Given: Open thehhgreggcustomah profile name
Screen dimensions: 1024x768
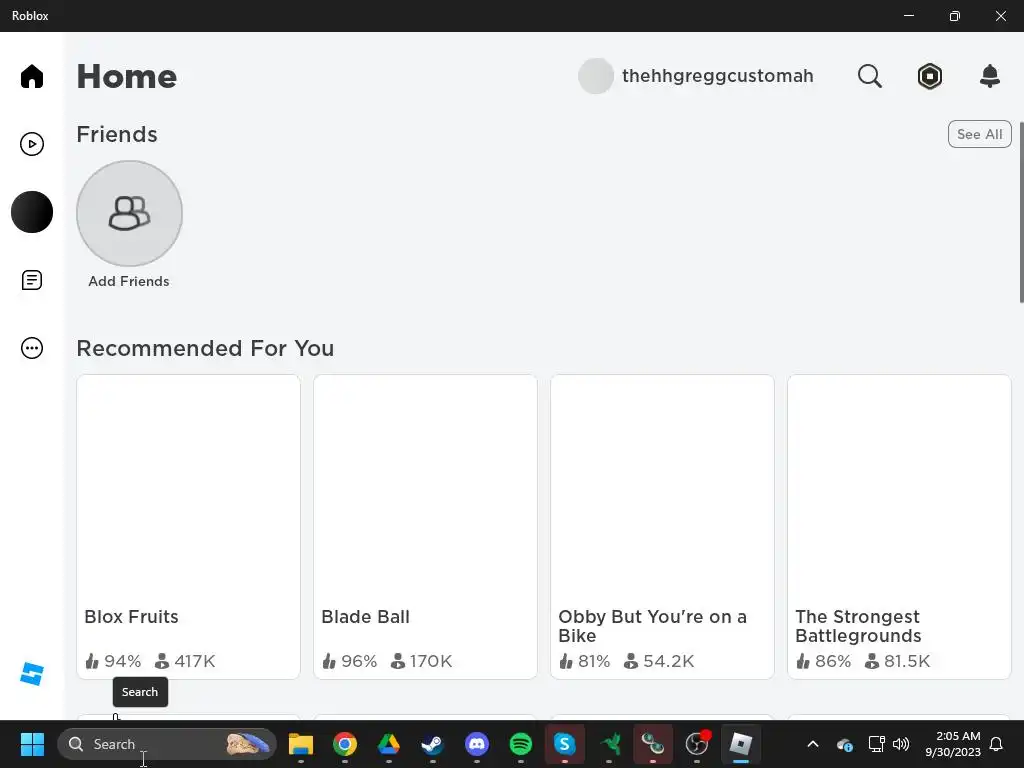Looking at the screenshot, I should tap(717, 76).
